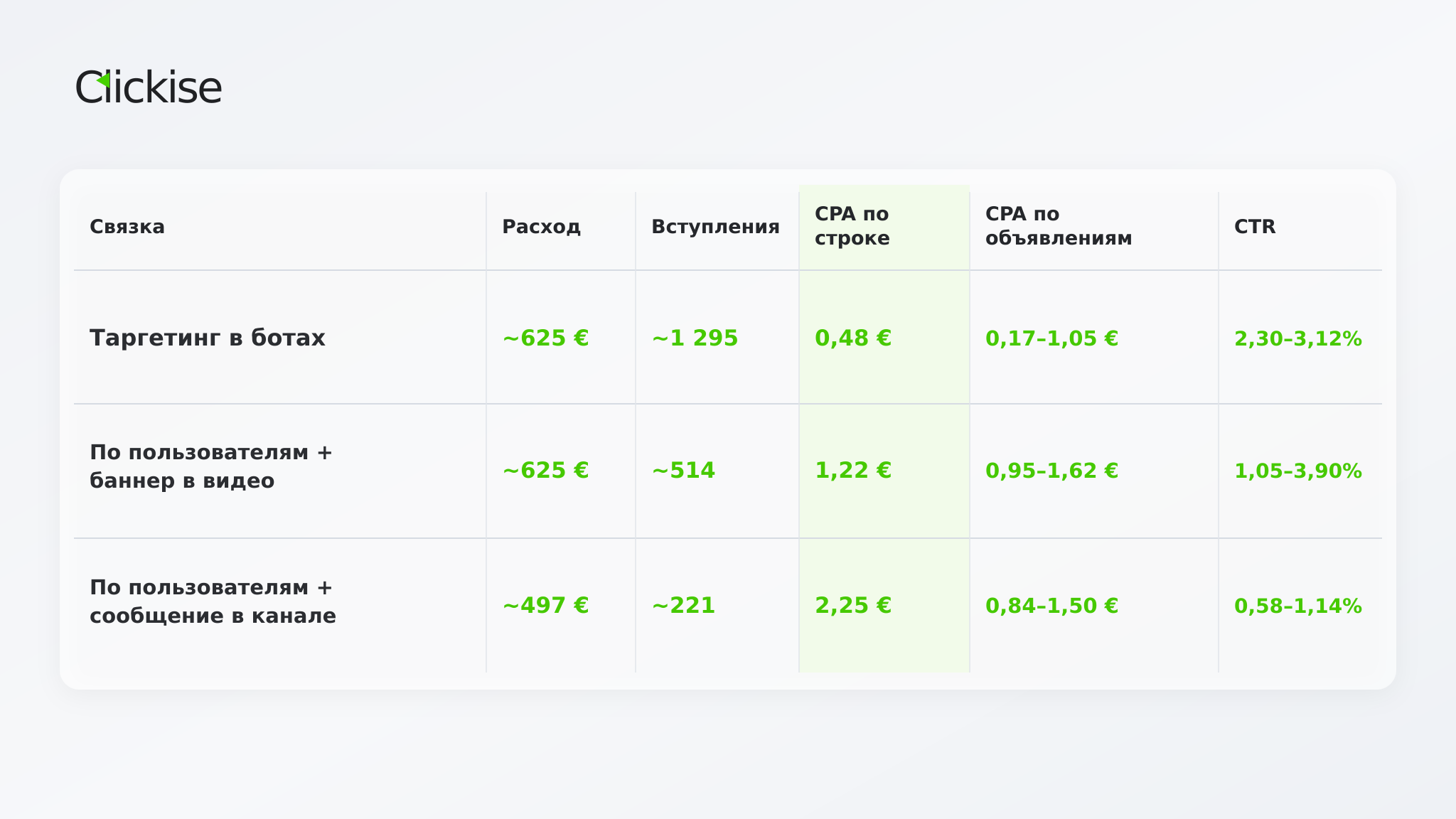This screenshot has height=819, width=1456.
Task: Click the 0,58–1,14% CTR value
Action: pyautogui.click(x=1298, y=606)
